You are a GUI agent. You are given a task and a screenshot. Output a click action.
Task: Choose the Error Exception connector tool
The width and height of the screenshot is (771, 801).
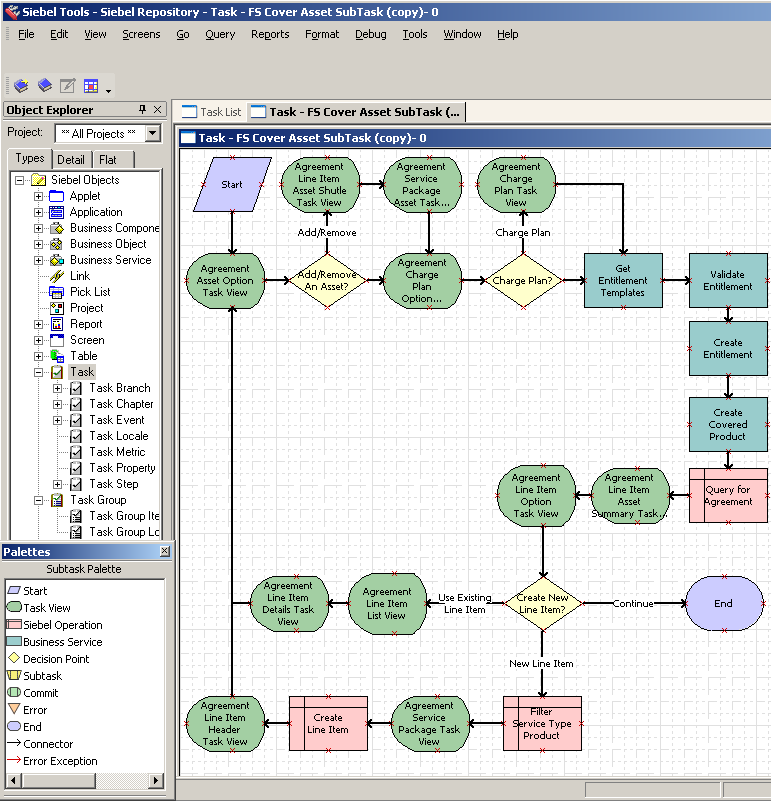[52, 761]
